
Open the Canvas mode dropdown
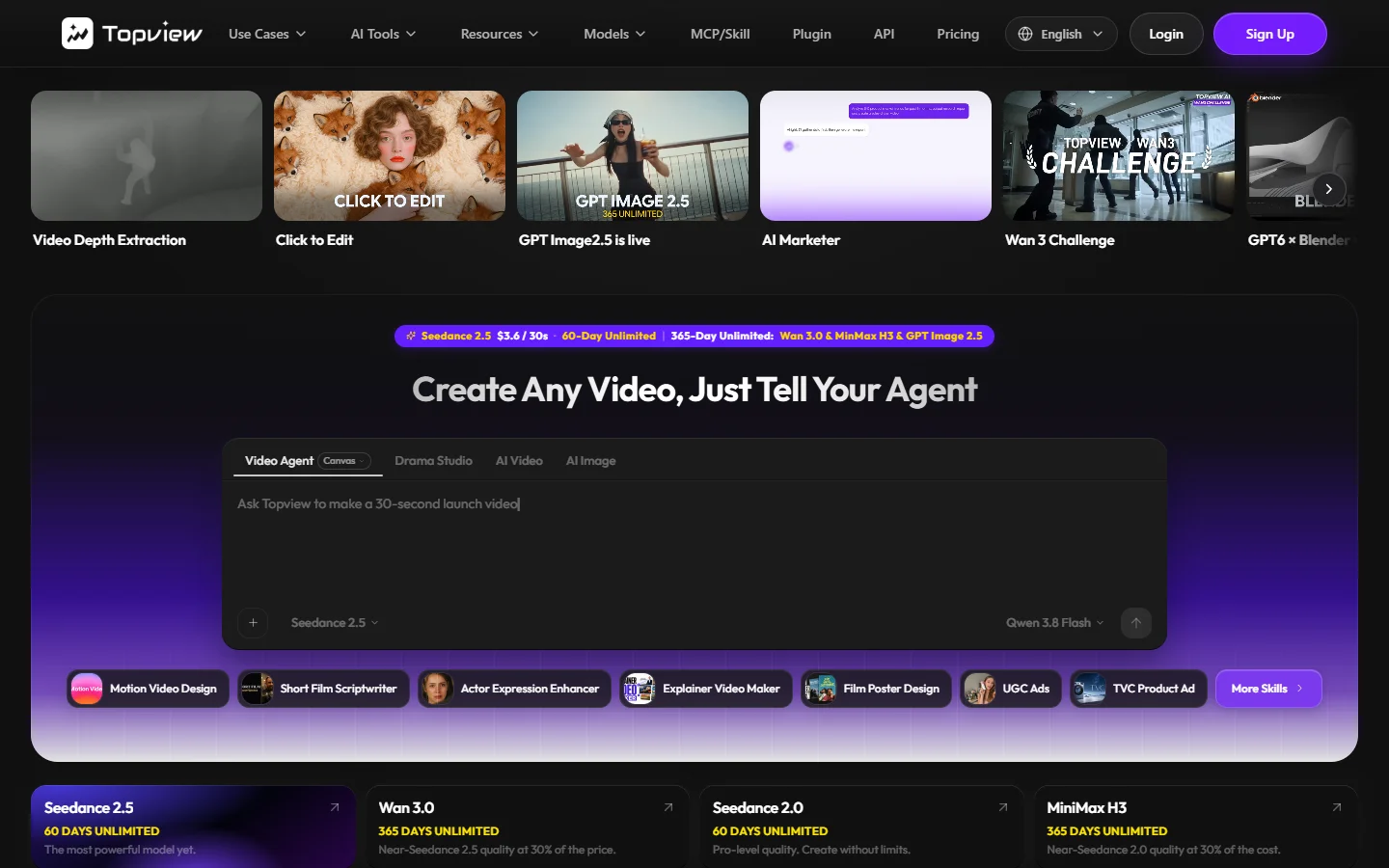(x=344, y=461)
